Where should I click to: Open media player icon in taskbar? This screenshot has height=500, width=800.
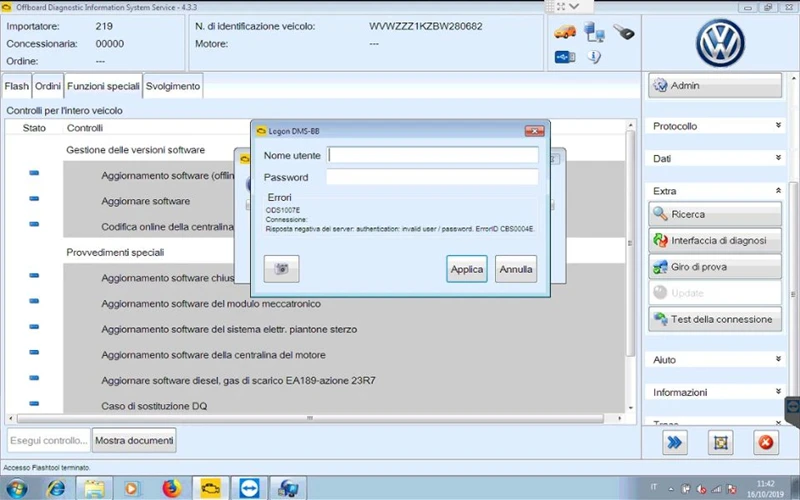coord(132,489)
